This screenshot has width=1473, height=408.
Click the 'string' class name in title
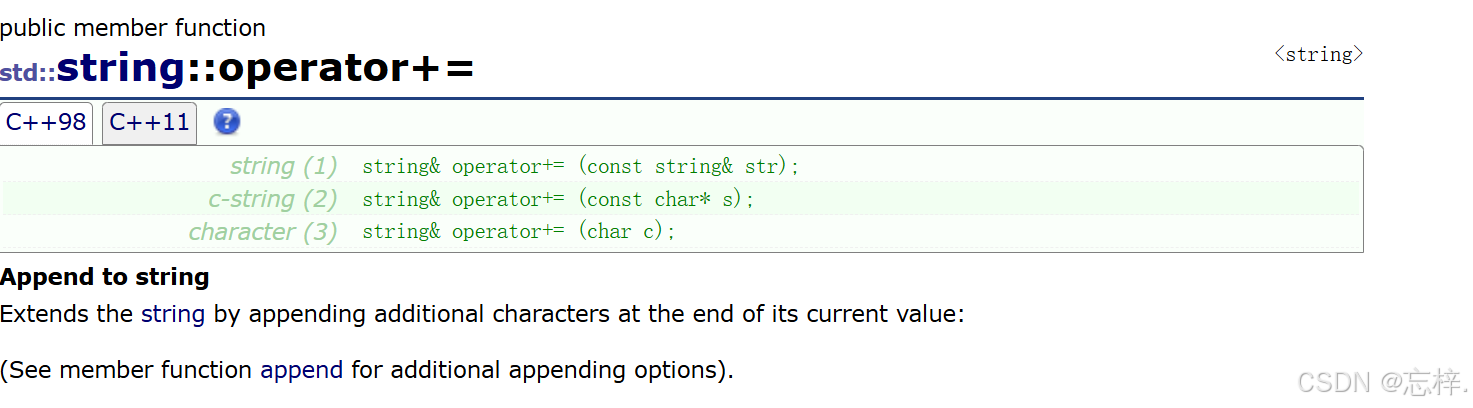pyautogui.click(x=121, y=68)
